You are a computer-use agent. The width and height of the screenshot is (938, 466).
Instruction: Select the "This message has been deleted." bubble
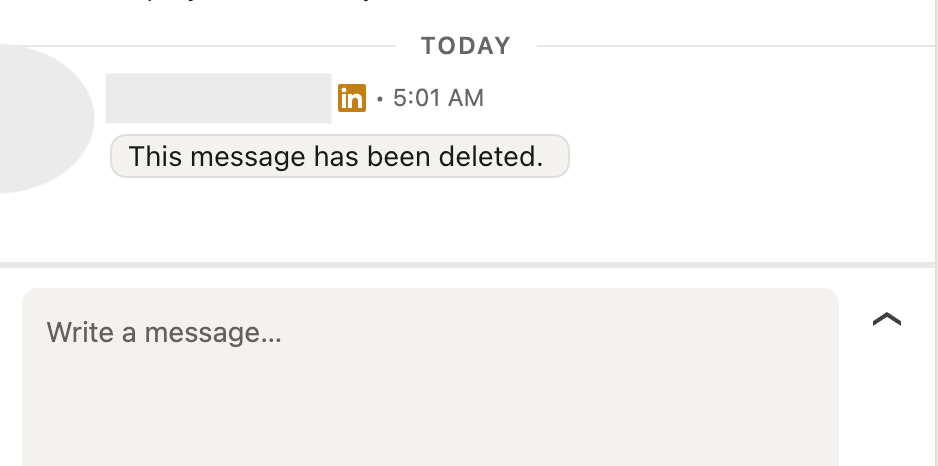click(x=339, y=157)
